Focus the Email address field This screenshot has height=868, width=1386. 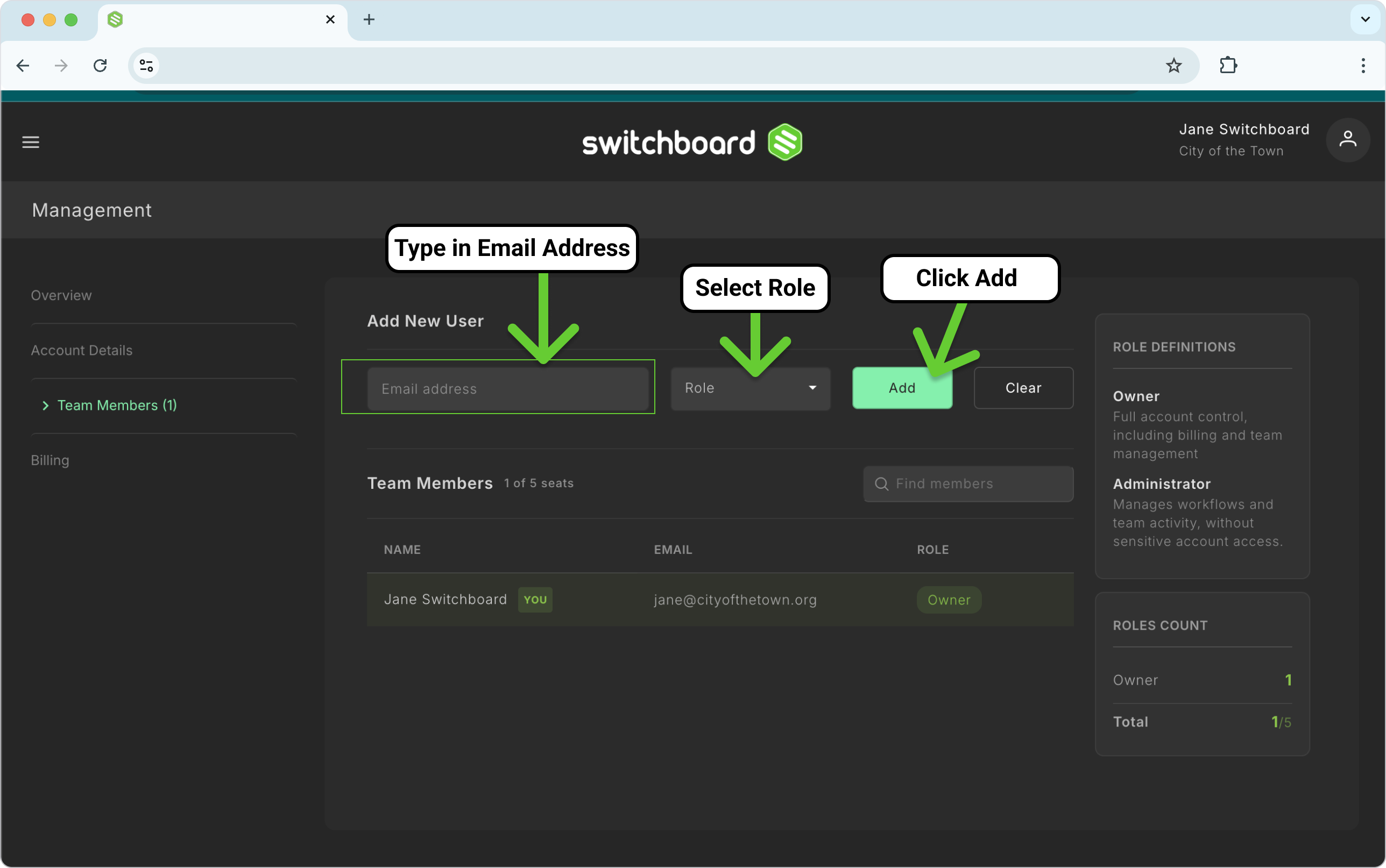508,389
